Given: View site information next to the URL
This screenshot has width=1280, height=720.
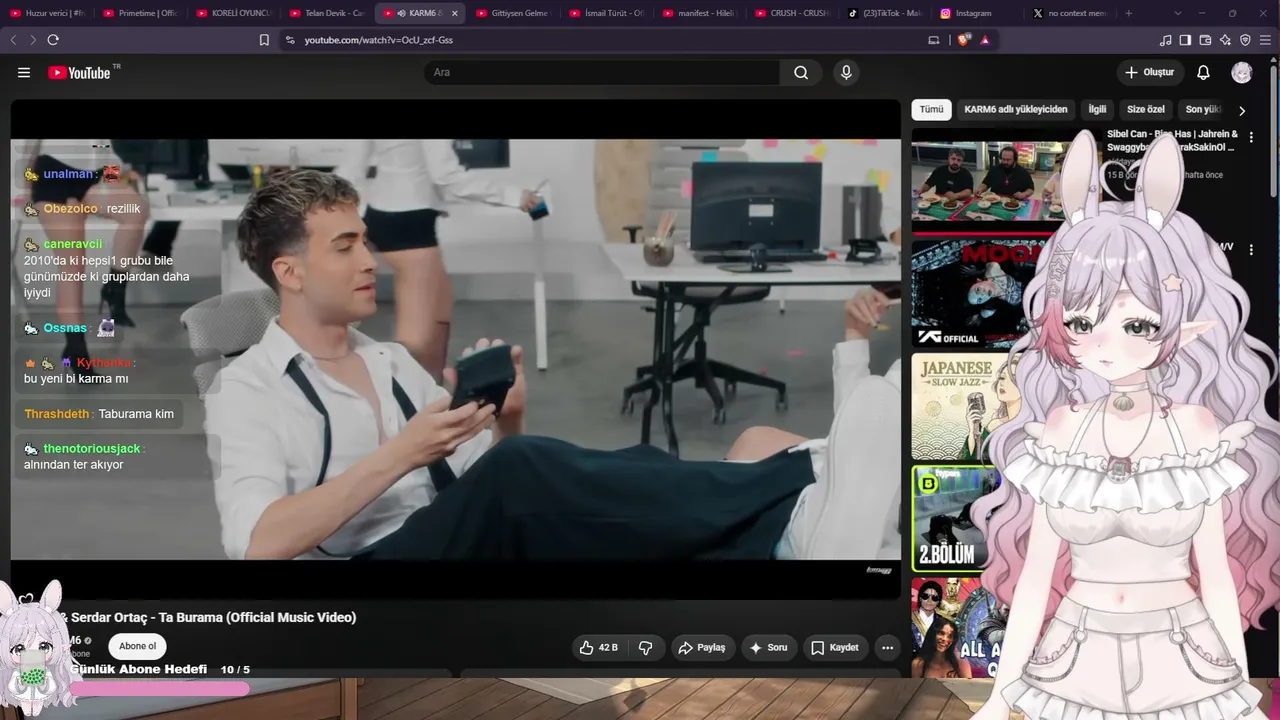Looking at the screenshot, I should click(290, 40).
